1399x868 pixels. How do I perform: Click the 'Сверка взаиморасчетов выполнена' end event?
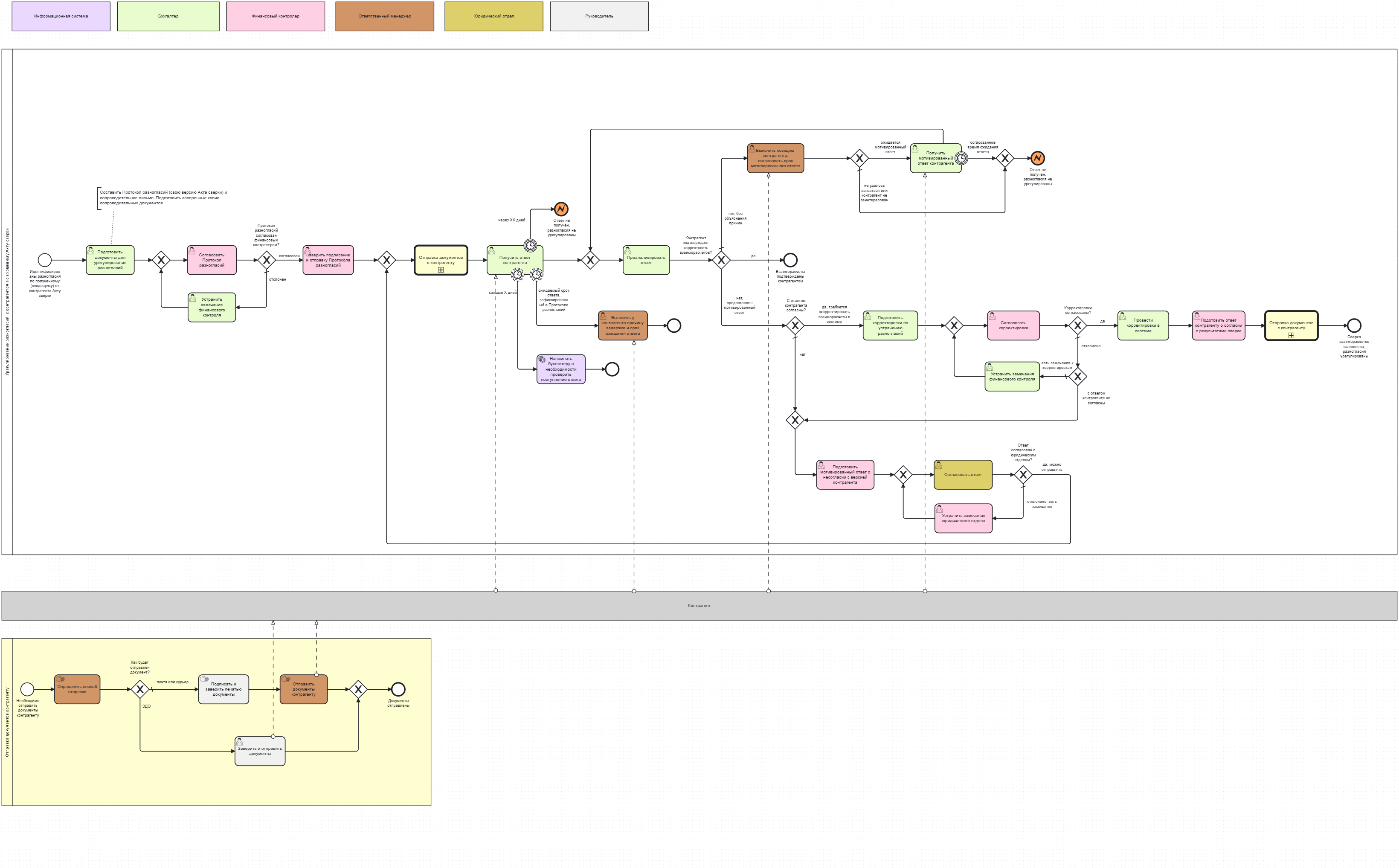coord(1354,325)
